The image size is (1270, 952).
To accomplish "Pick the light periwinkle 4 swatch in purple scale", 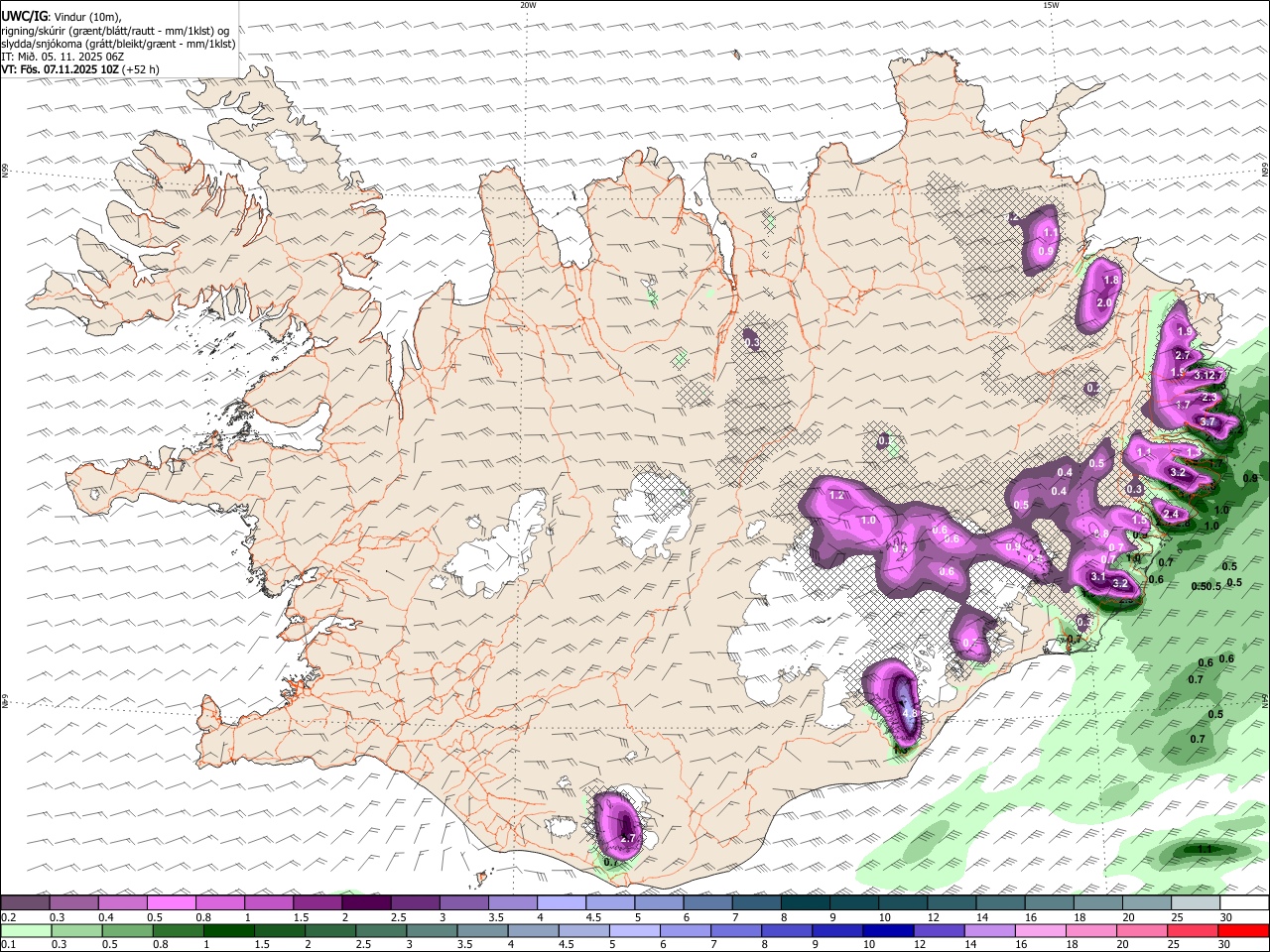I will coord(562,903).
